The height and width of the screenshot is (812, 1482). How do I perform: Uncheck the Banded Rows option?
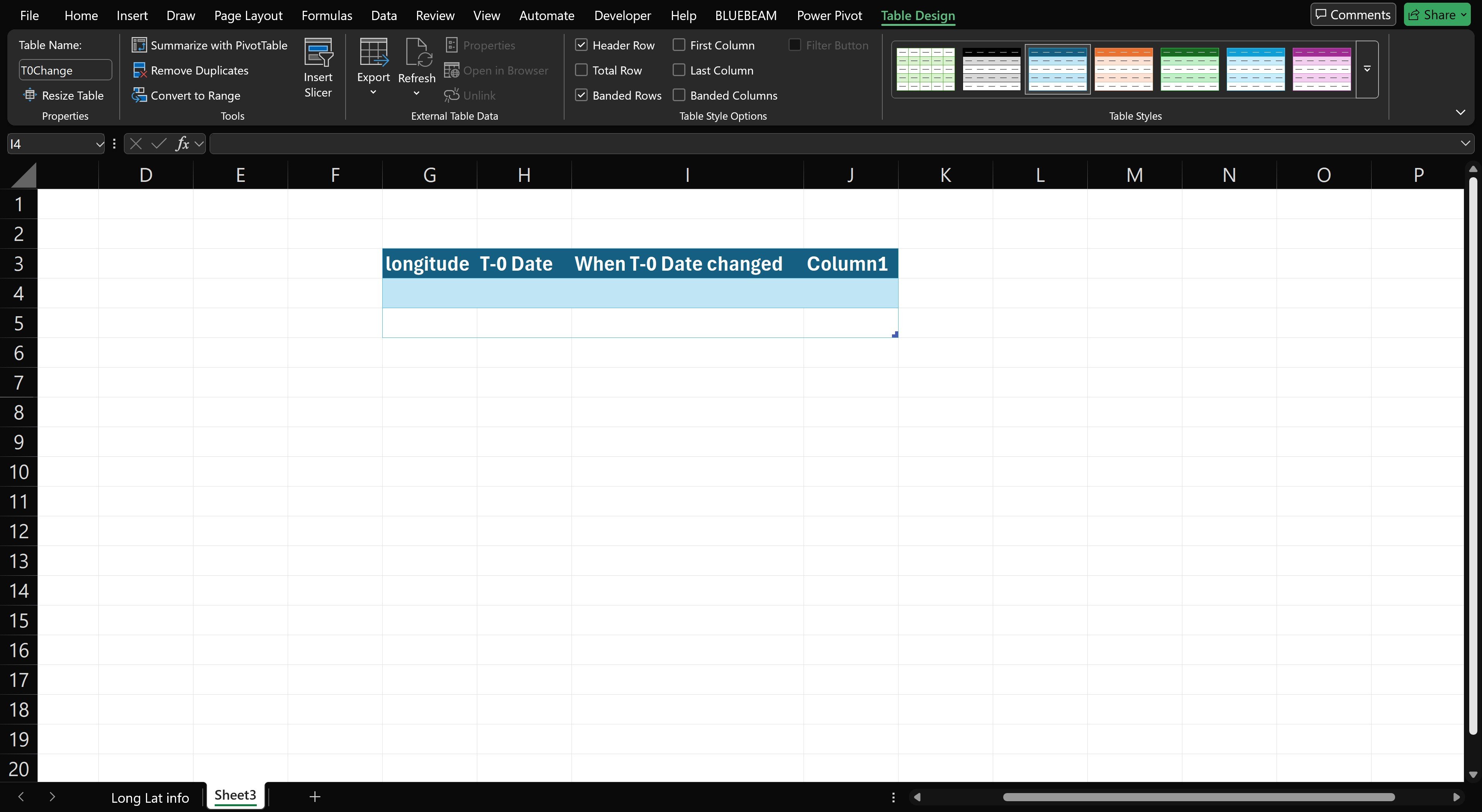(581, 95)
